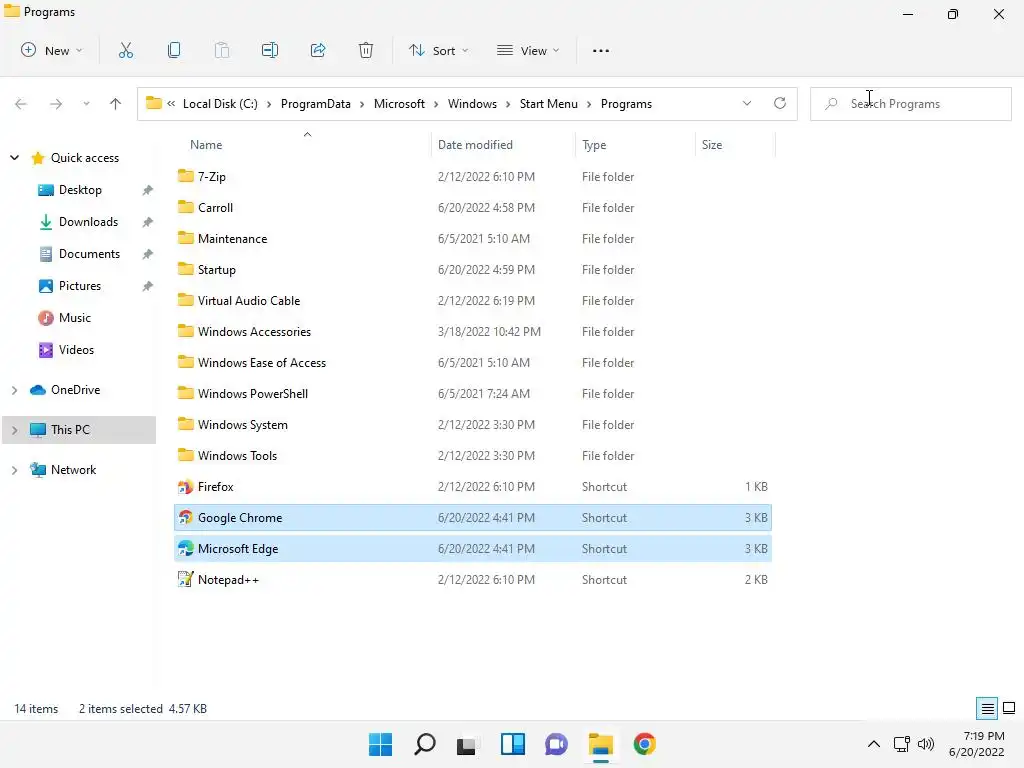Image resolution: width=1024 pixels, height=768 pixels.
Task: Switch to large thumbnails view icon in status bar
Action: (x=1009, y=708)
